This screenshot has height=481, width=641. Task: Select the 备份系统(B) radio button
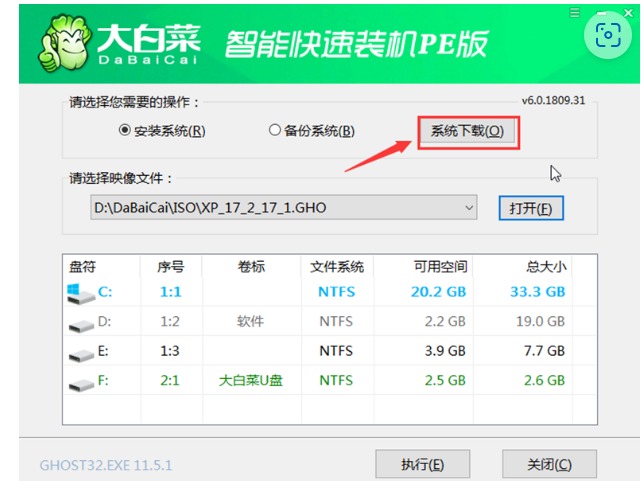tap(275, 131)
